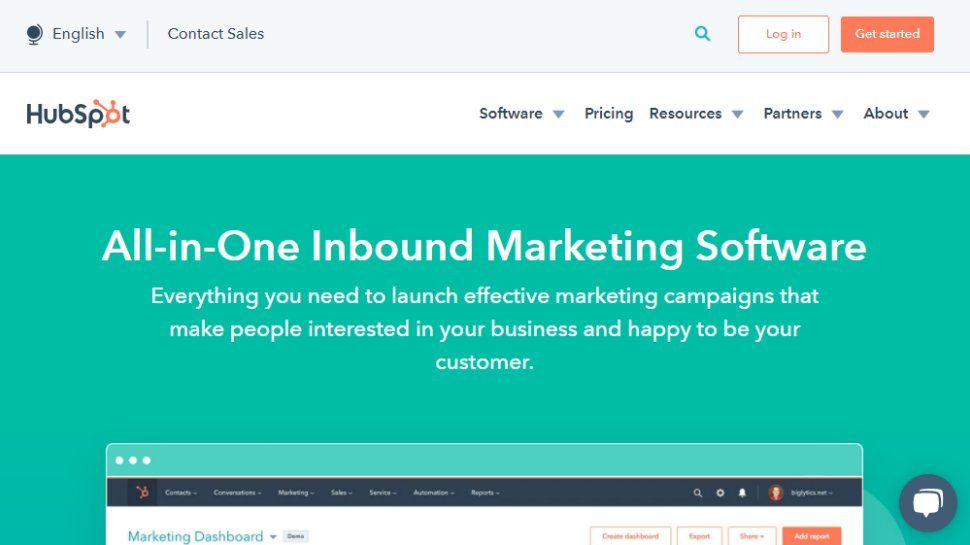
Task: Click the sprocket icon in dashboard preview
Action: 142,492
